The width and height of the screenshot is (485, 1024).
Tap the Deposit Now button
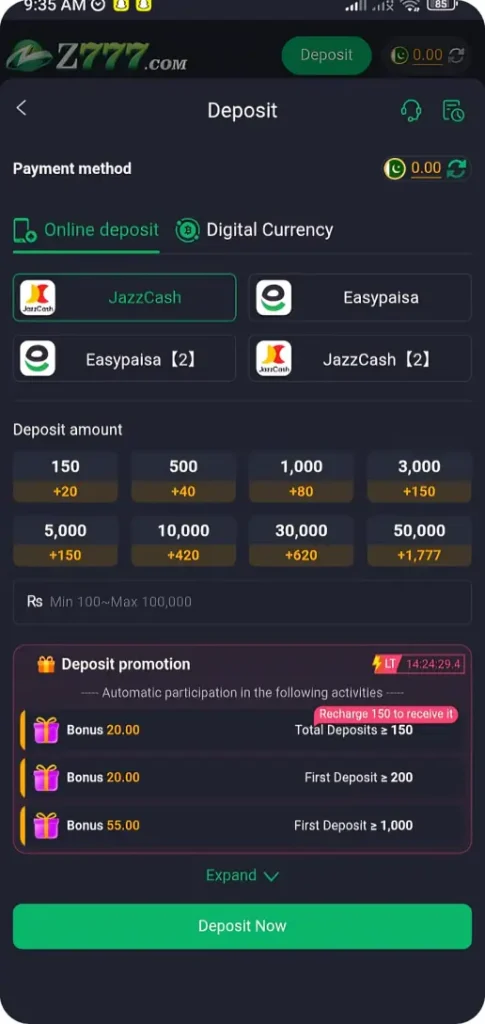242,926
